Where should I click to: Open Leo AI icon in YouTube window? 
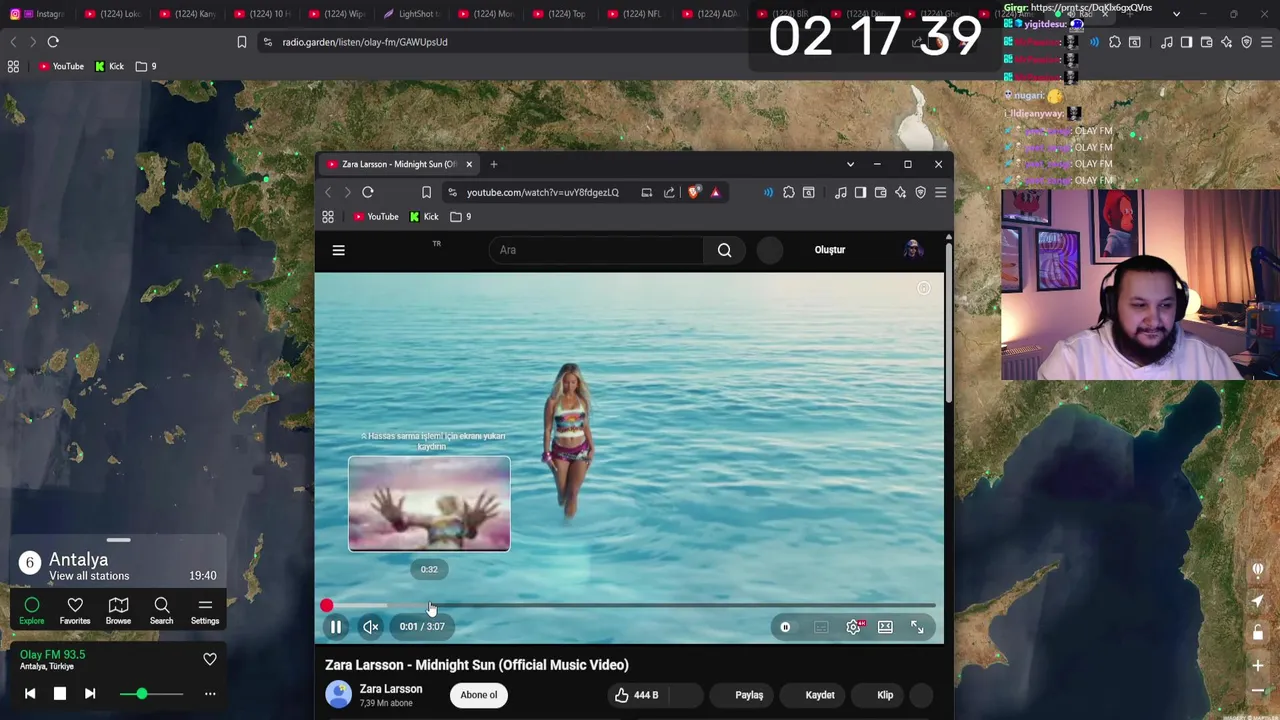pyautogui.click(x=900, y=192)
